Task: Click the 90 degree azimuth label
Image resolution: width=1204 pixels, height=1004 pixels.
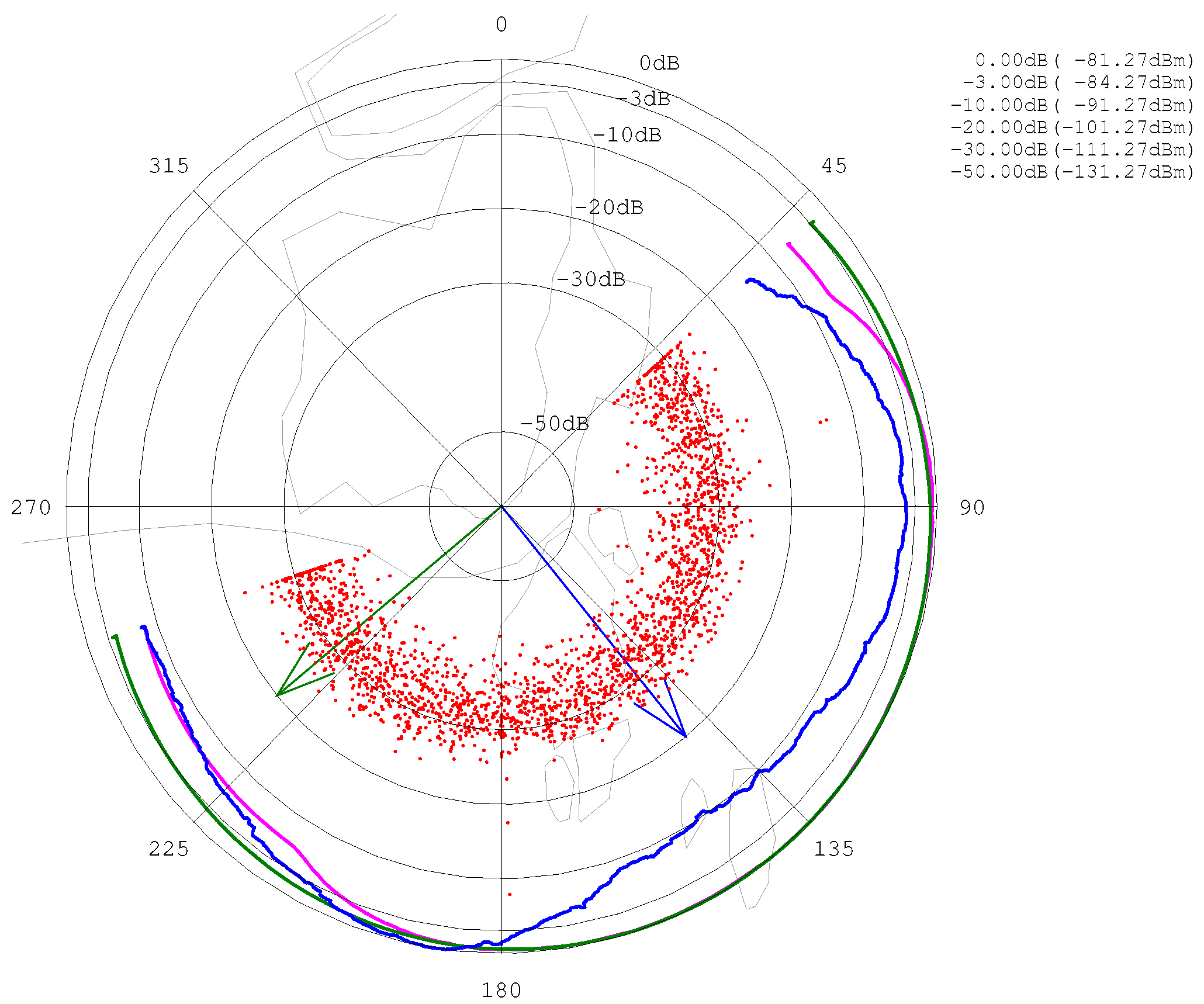Action: pyautogui.click(x=972, y=508)
